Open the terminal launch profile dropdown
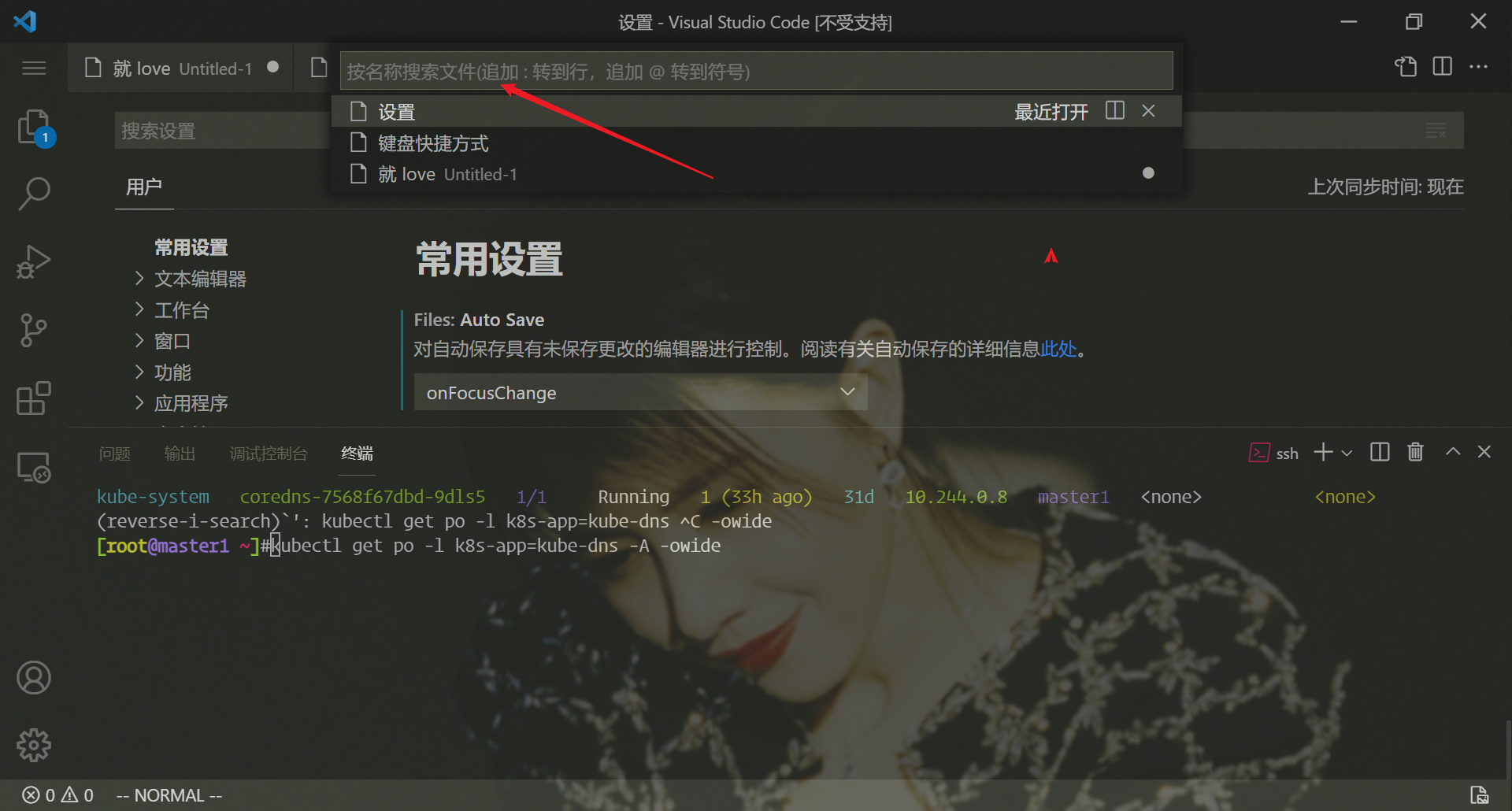1512x811 pixels. click(1347, 453)
